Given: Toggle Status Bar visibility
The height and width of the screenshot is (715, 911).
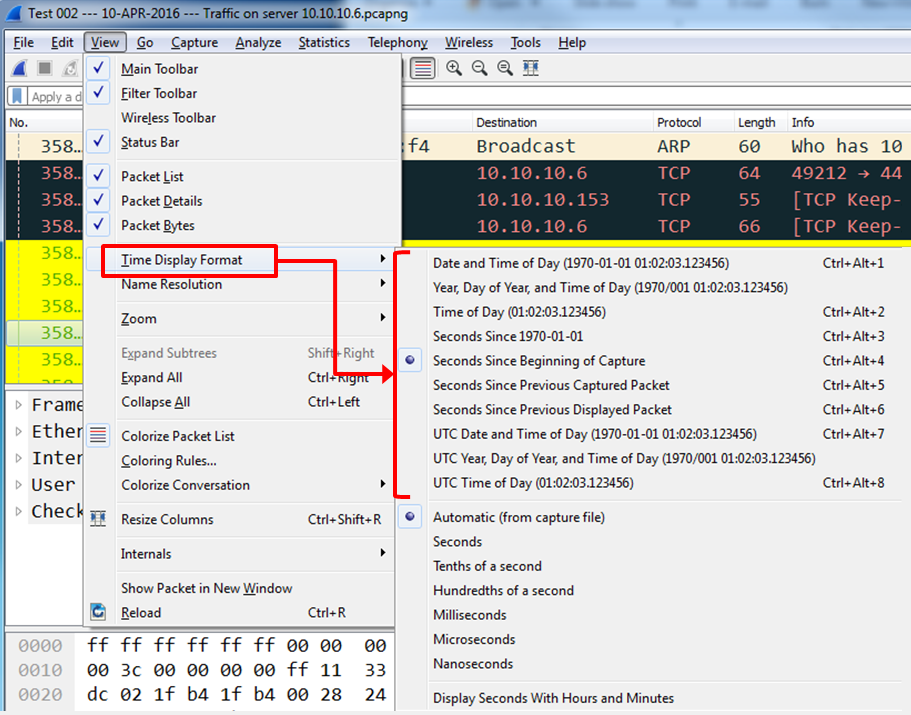Looking at the screenshot, I should [98, 142].
